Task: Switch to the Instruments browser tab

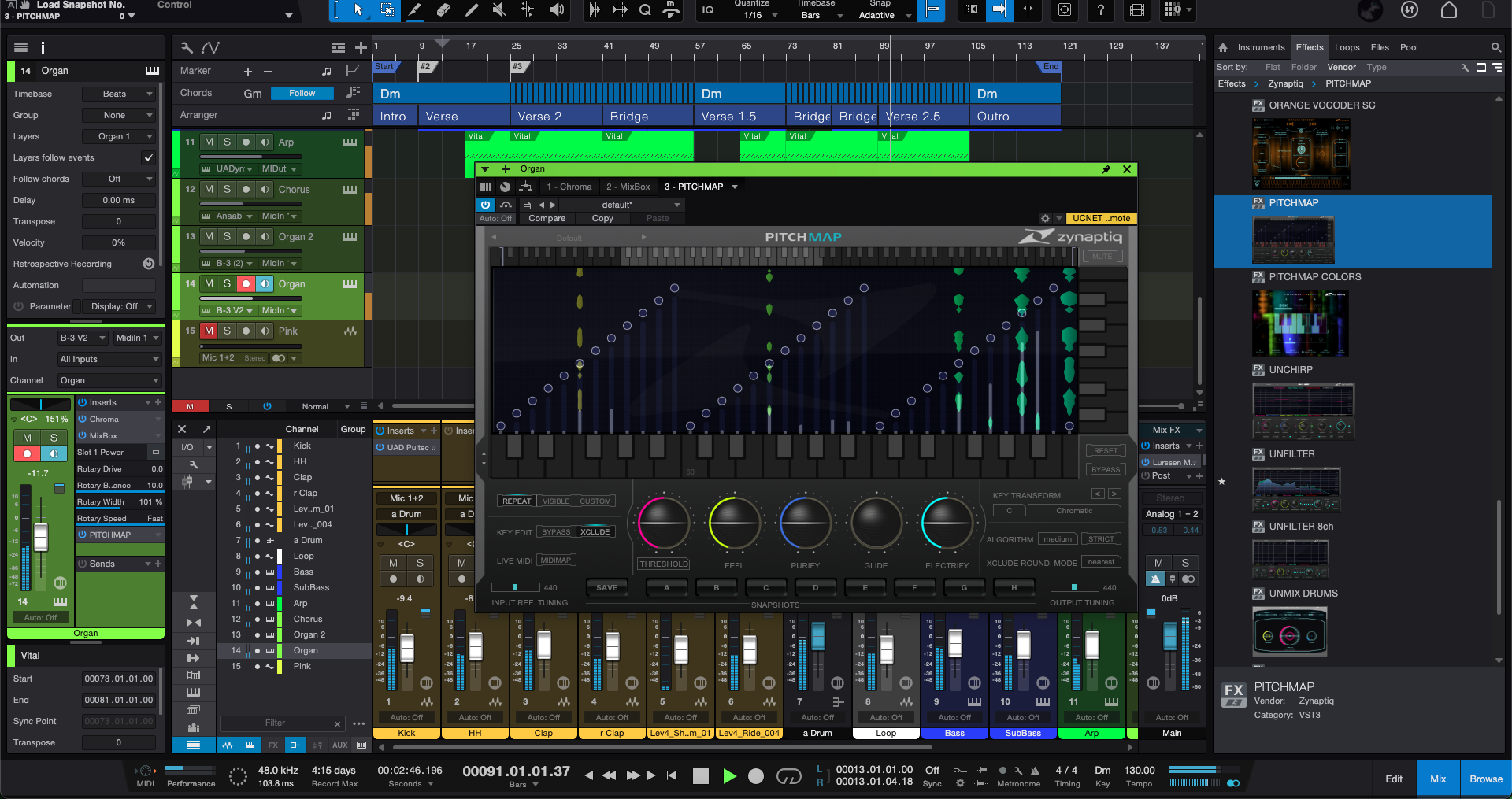Action: coord(1261,47)
